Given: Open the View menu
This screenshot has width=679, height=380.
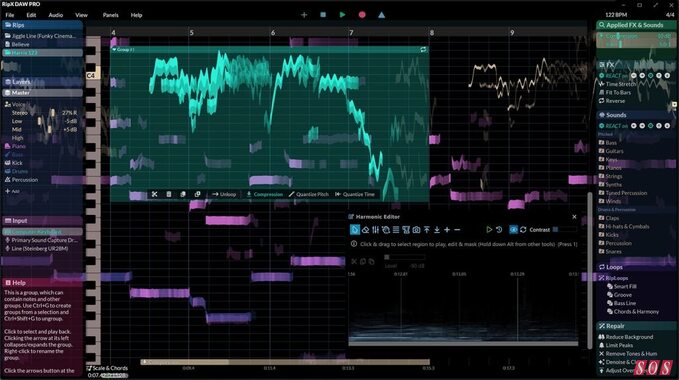Looking at the screenshot, I should pos(81,15).
